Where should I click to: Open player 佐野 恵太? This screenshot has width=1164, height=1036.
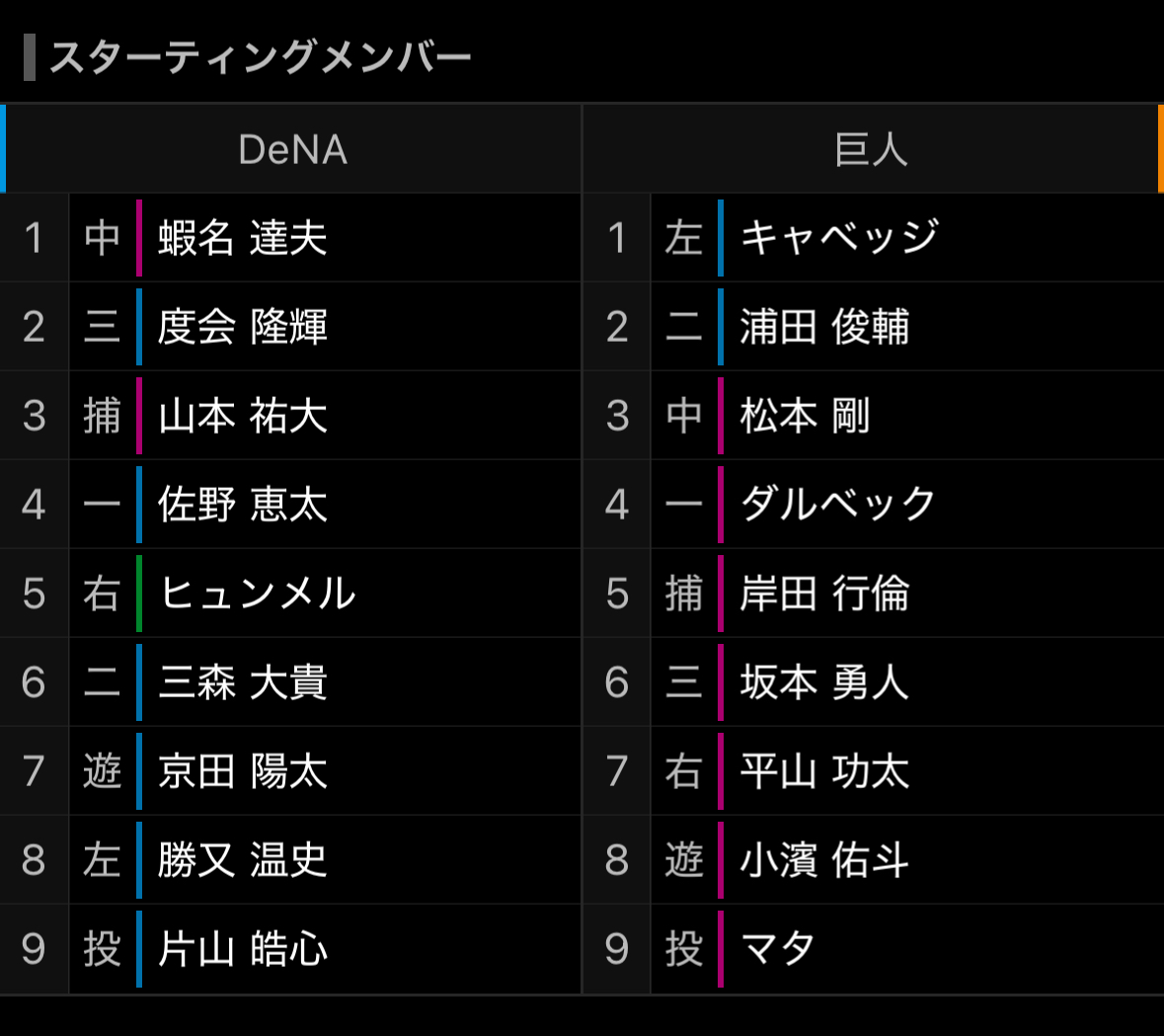pos(243,505)
